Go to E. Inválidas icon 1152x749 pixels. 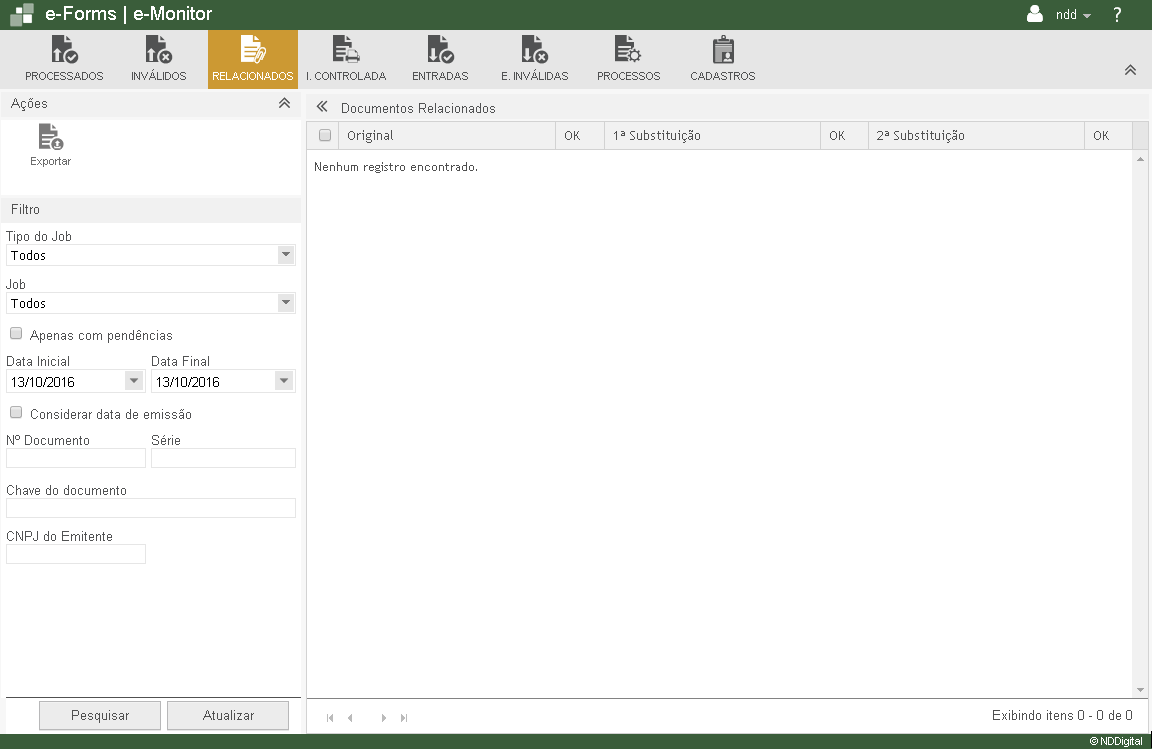(534, 51)
